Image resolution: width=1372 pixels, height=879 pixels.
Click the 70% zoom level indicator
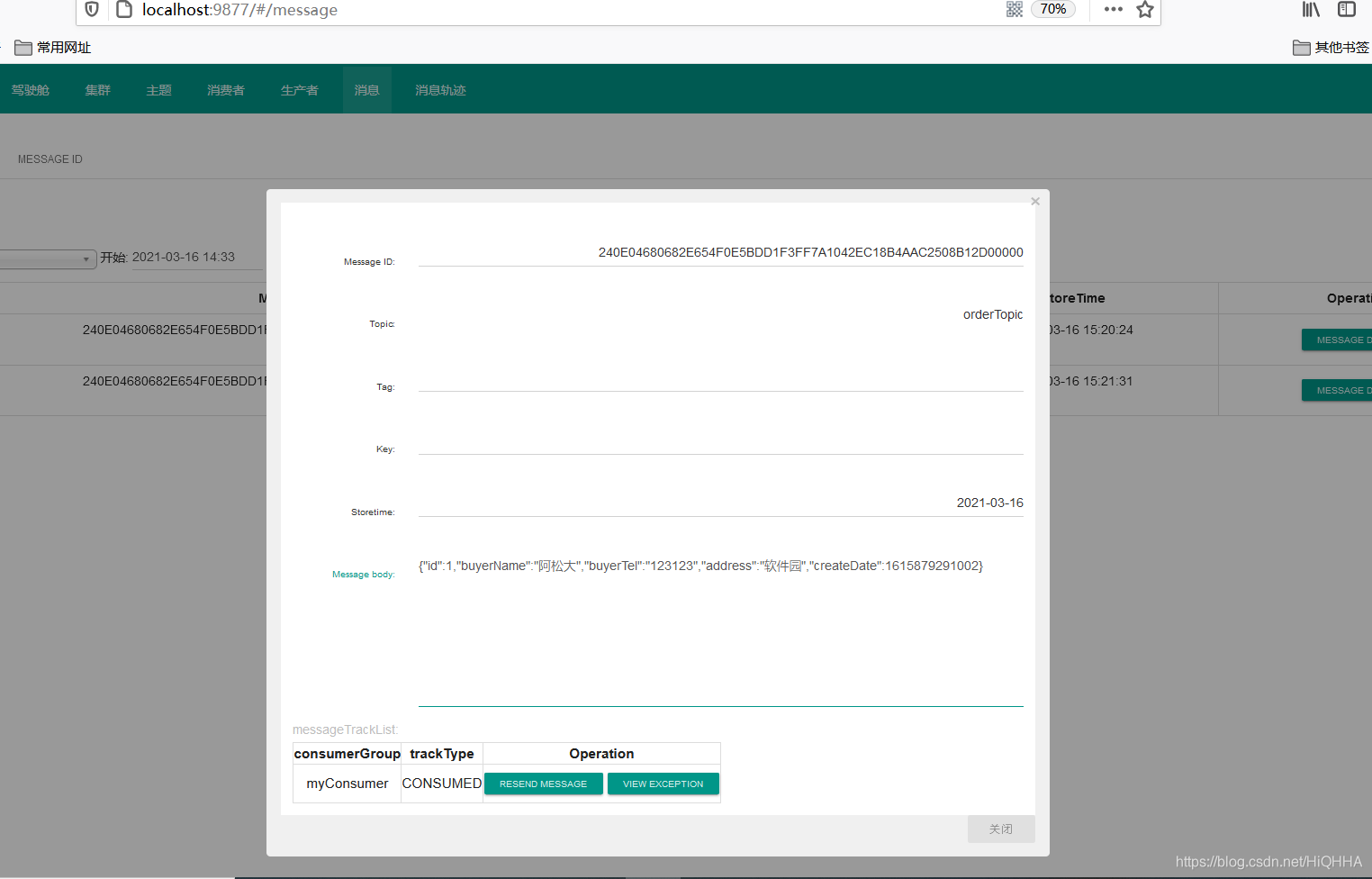point(1053,9)
